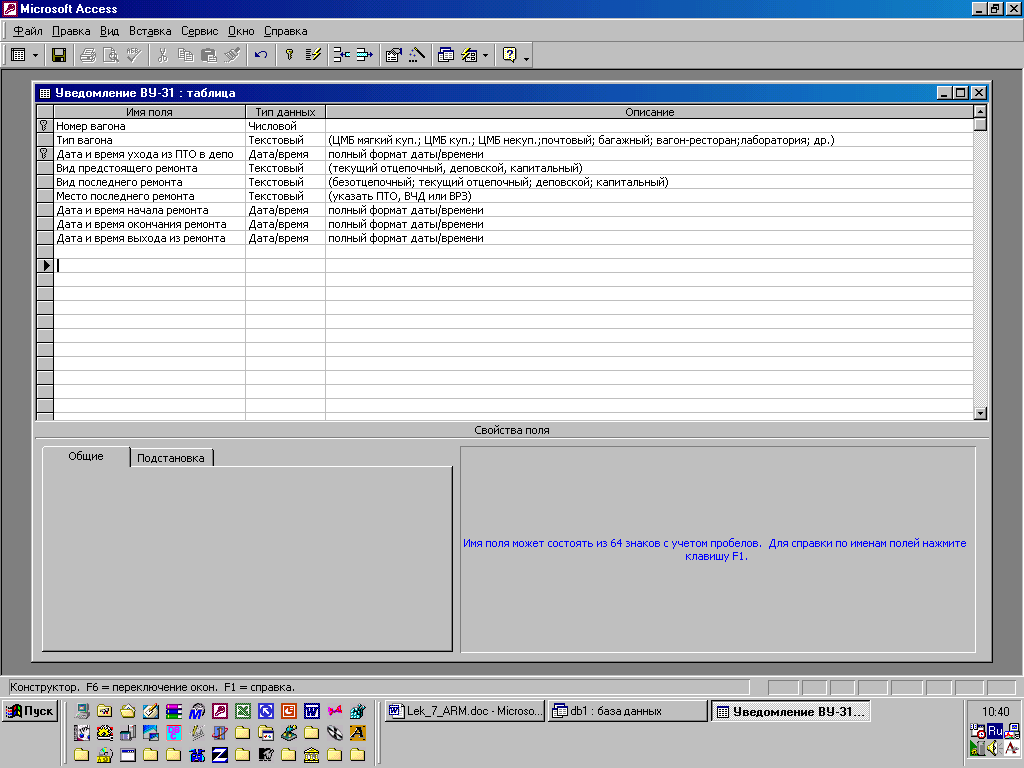1024x768 pixels.
Task: Click the volume speaker tray icon
Action: pyautogui.click(x=993, y=748)
